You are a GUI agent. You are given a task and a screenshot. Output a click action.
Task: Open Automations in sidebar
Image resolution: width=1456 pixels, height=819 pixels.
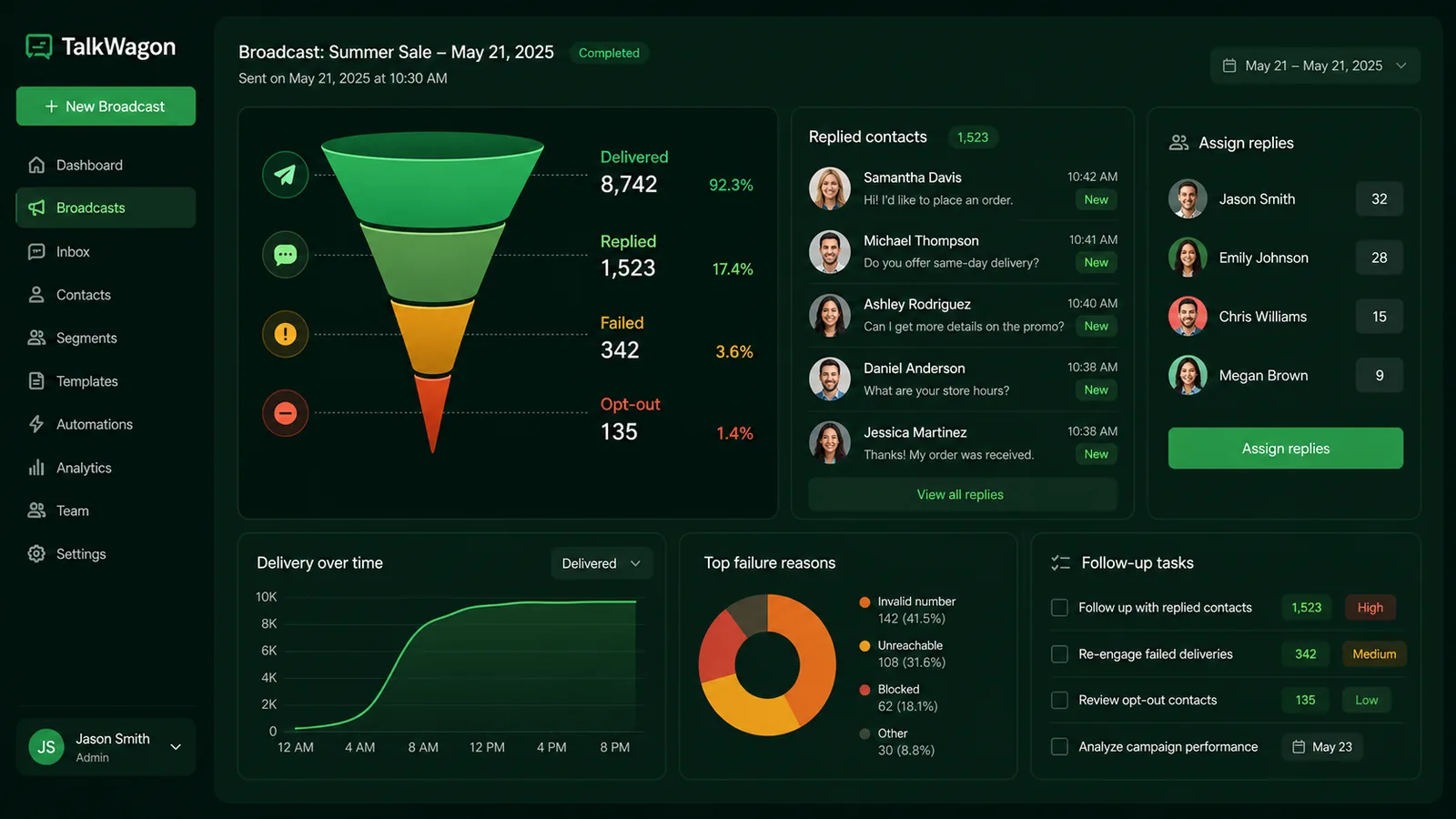[x=106, y=424]
